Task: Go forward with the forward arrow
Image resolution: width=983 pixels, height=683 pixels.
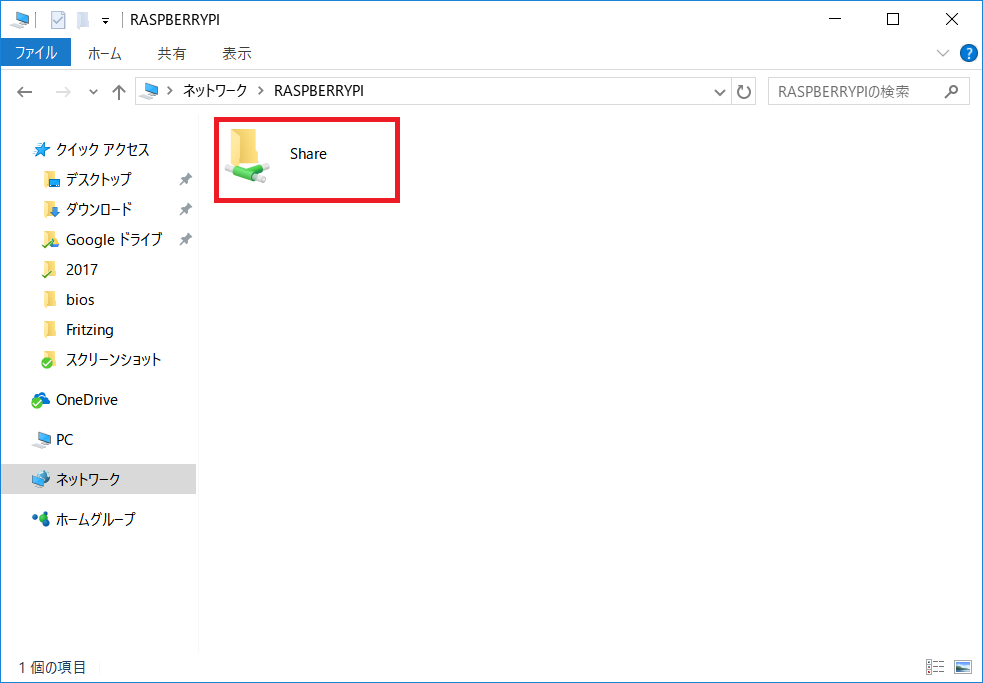Action: [x=63, y=92]
